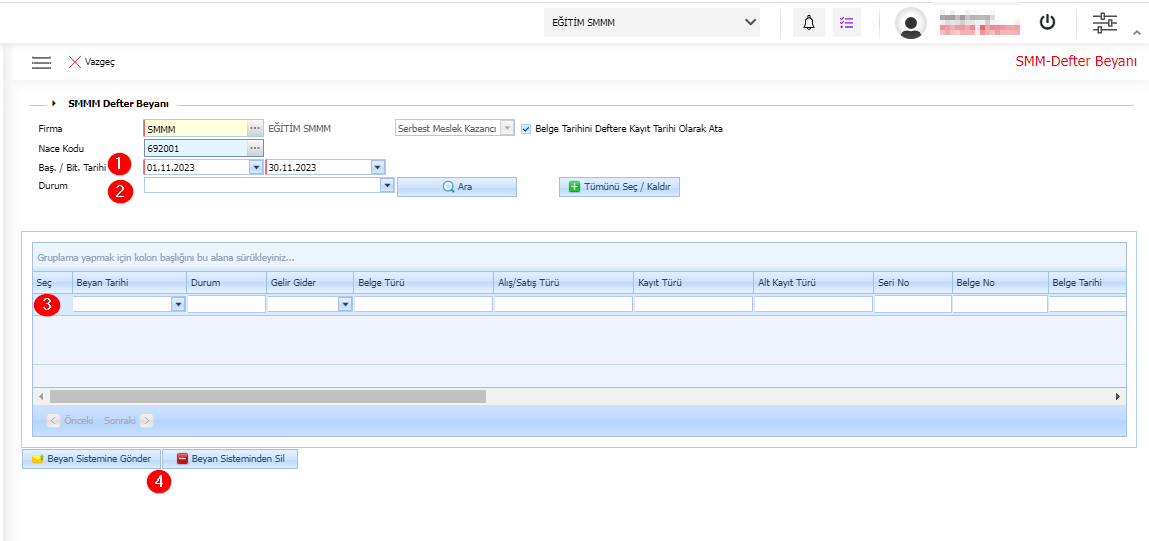Open the Firma lookup ellipsis button
The image size is (1149, 541).
point(255,128)
